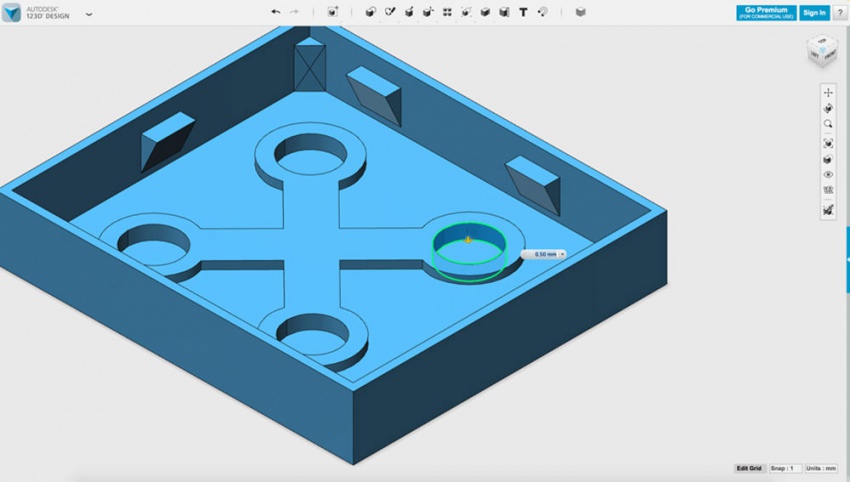
Task: Open the 123D Design application menu arrow
Action: pyautogui.click(x=89, y=14)
